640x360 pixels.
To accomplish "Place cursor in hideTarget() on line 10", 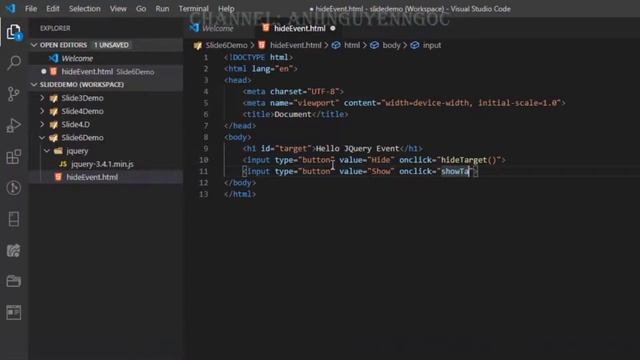I will coord(468,160).
